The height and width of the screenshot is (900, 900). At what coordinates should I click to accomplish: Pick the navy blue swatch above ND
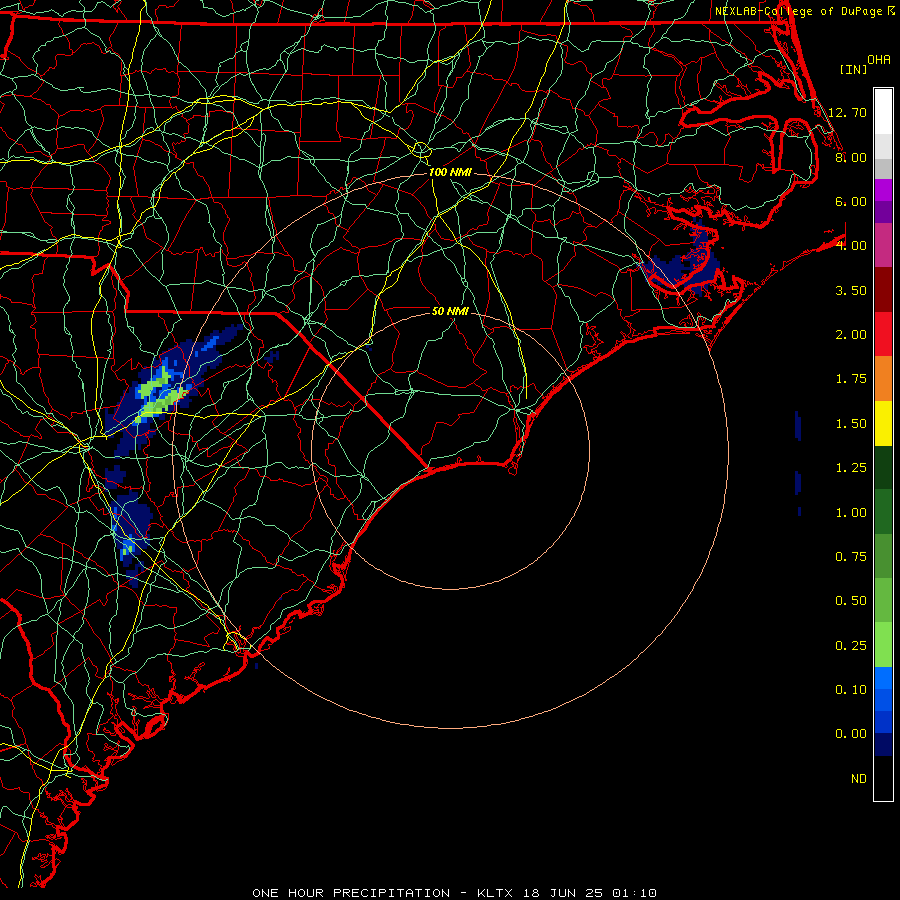point(883,745)
